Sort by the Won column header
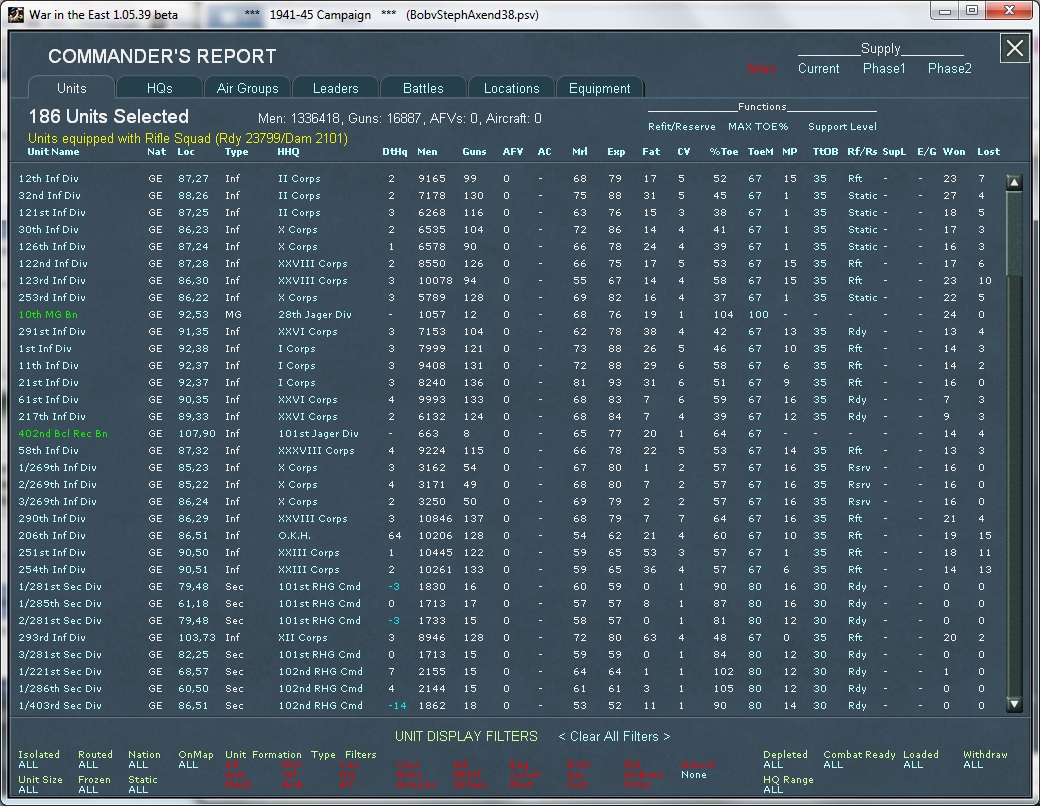Image resolution: width=1040 pixels, height=806 pixels. pos(954,152)
